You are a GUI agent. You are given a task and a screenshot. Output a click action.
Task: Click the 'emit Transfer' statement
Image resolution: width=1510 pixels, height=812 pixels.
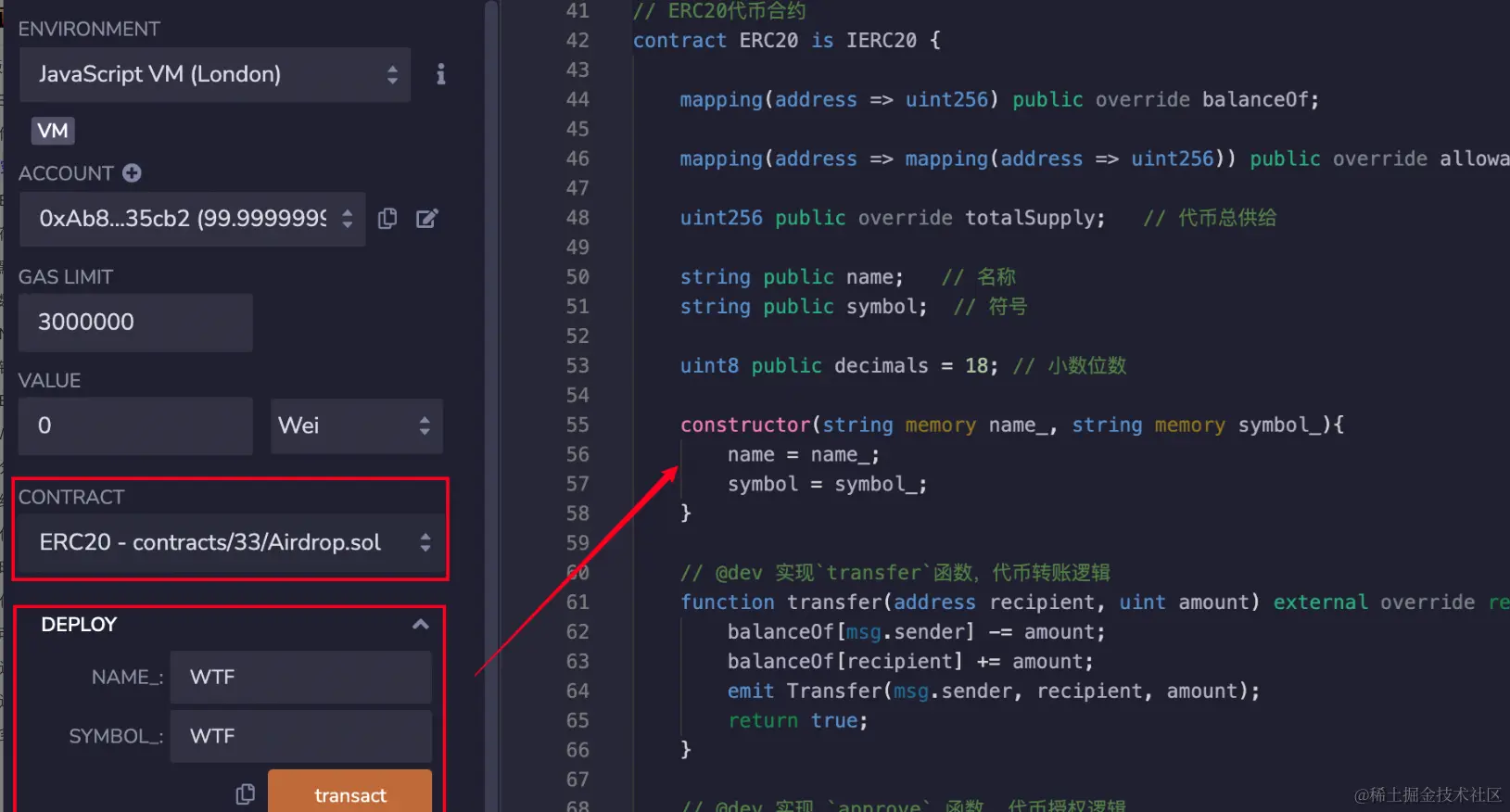[x=994, y=691]
